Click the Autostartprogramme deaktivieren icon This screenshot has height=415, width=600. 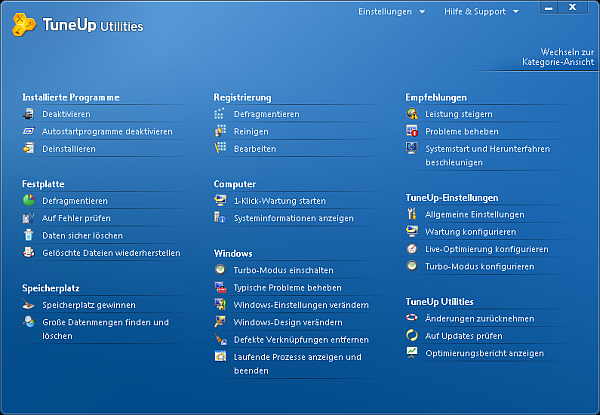pyautogui.click(x=29, y=131)
